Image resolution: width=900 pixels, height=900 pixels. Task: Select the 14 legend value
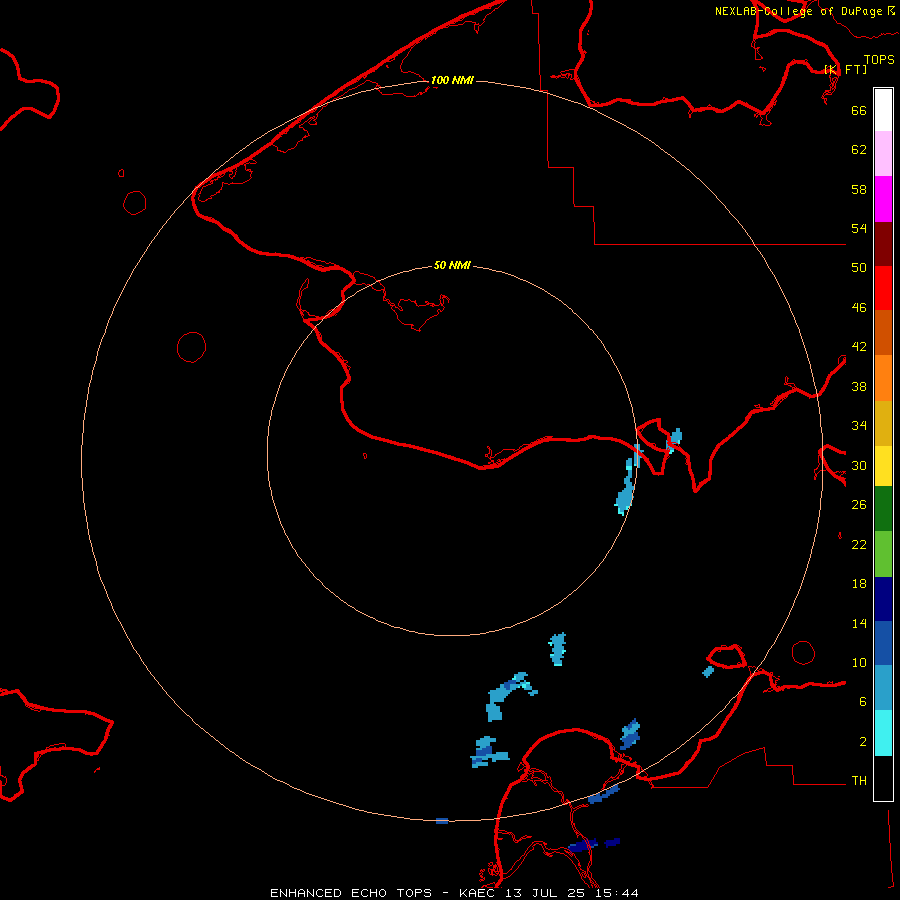859,623
